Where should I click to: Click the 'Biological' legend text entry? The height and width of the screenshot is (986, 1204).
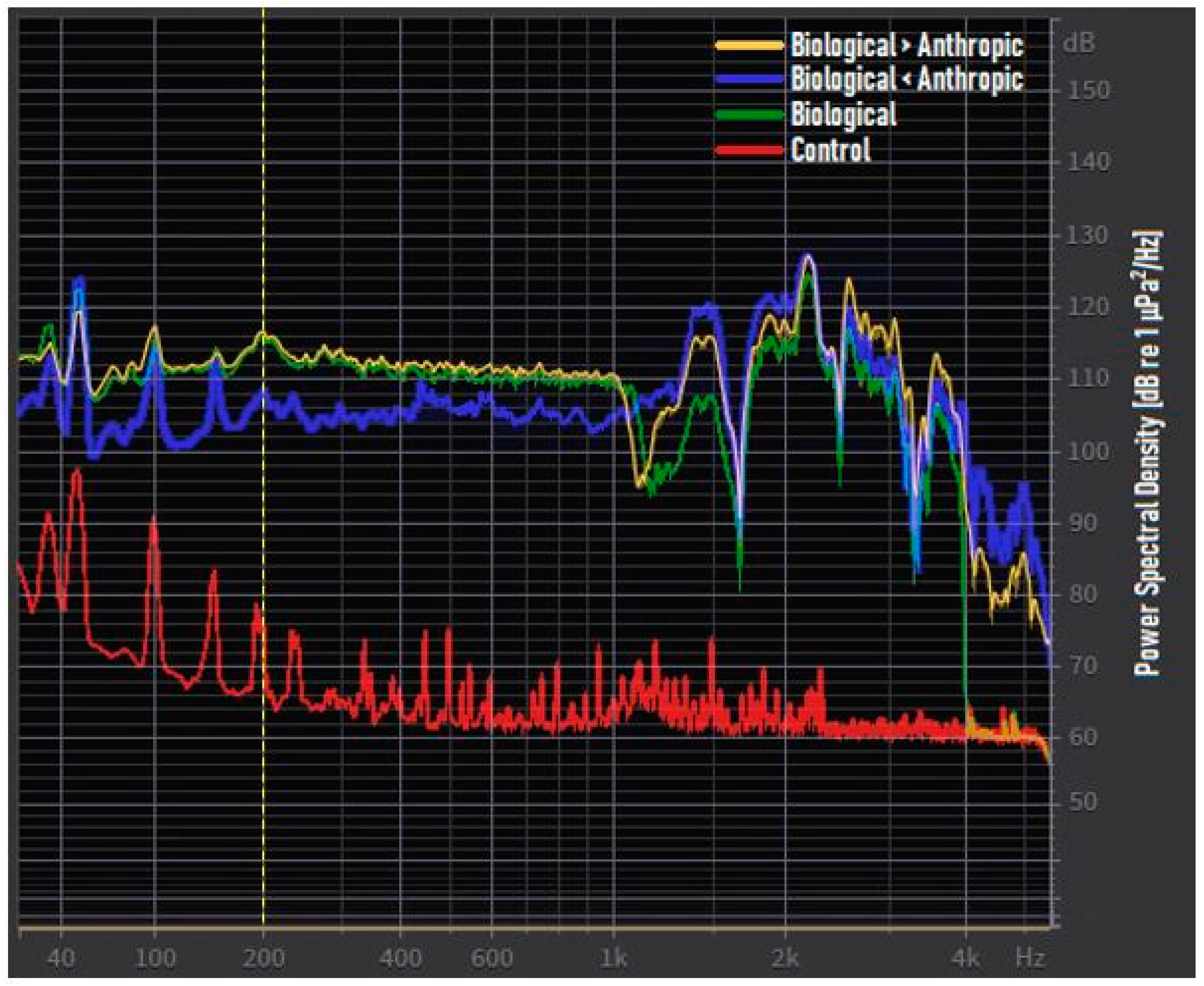pos(844,115)
